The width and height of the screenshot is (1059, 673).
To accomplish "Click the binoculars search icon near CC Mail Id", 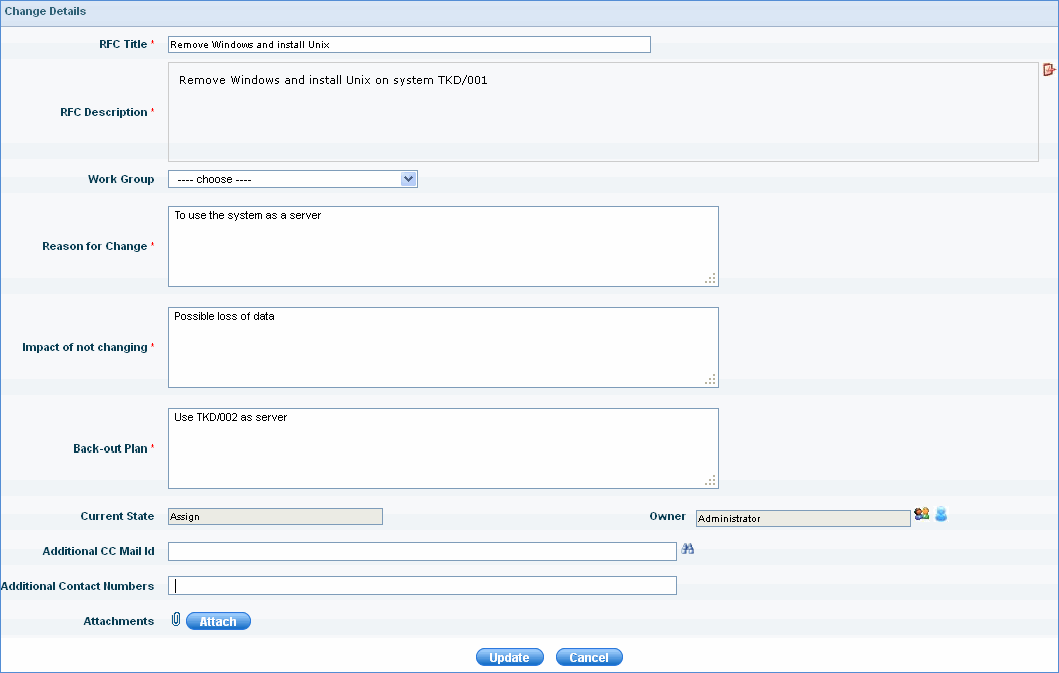I will click(x=688, y=549).
